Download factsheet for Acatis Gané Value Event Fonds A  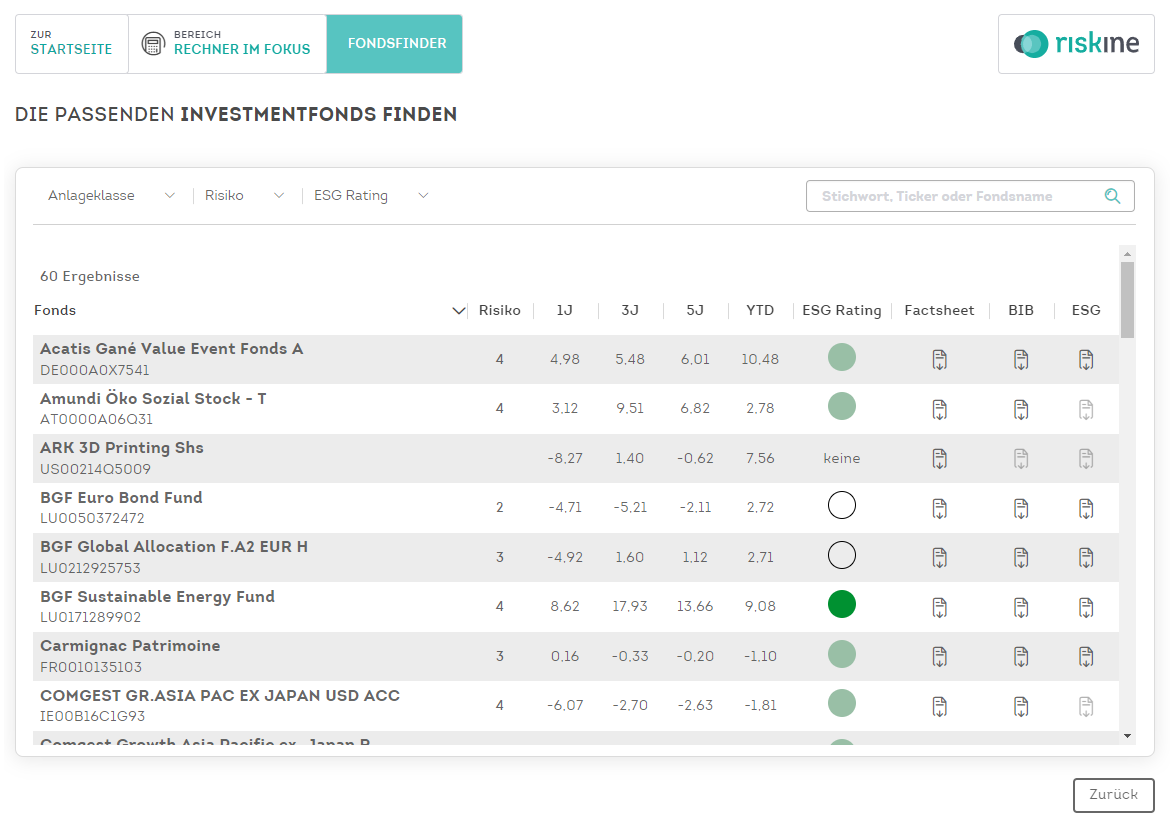coord(939,360)
